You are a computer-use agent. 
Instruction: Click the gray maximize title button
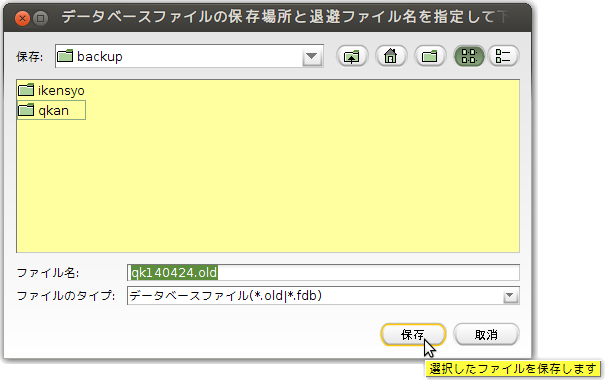(41, 18)
